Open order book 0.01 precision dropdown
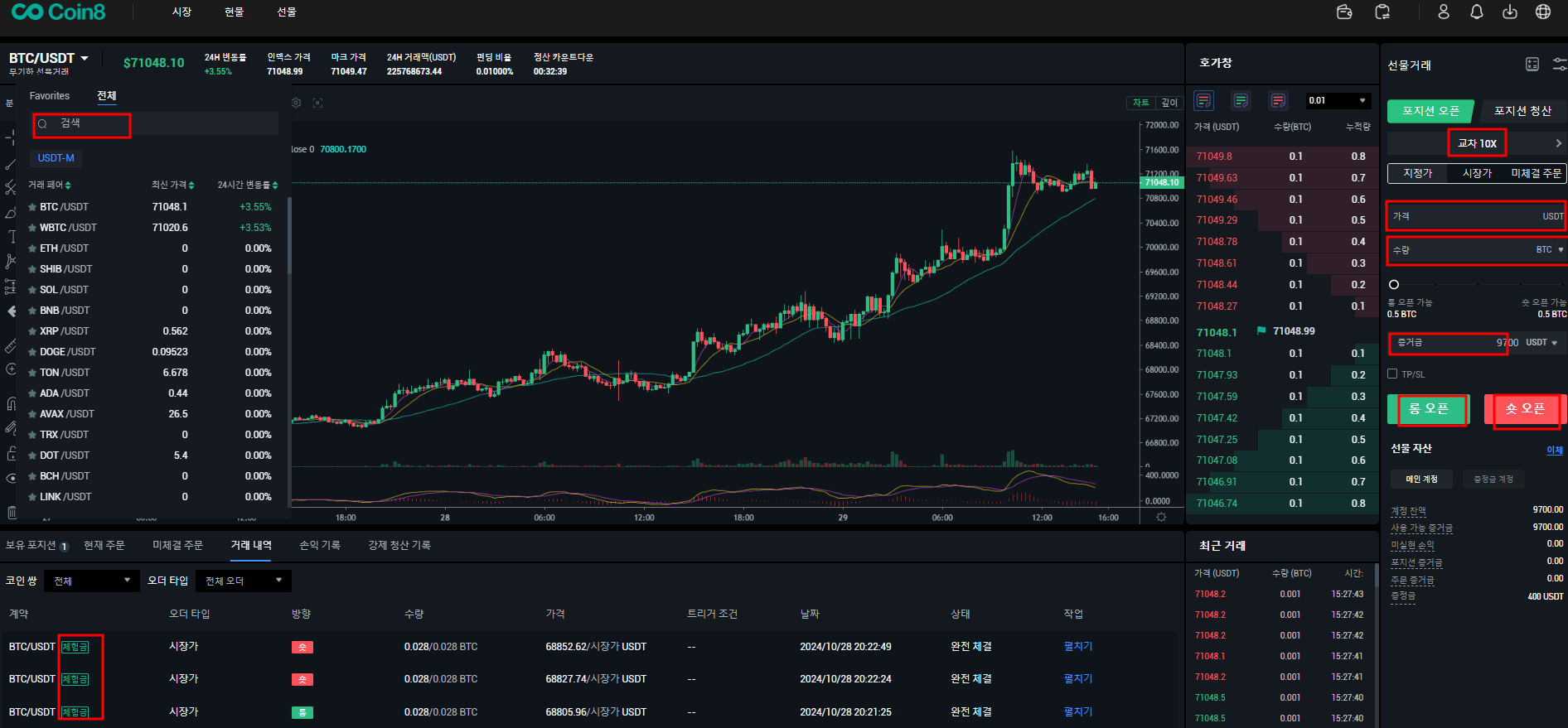Screen dimensions: 1568x728 (x=1337, y=101)
